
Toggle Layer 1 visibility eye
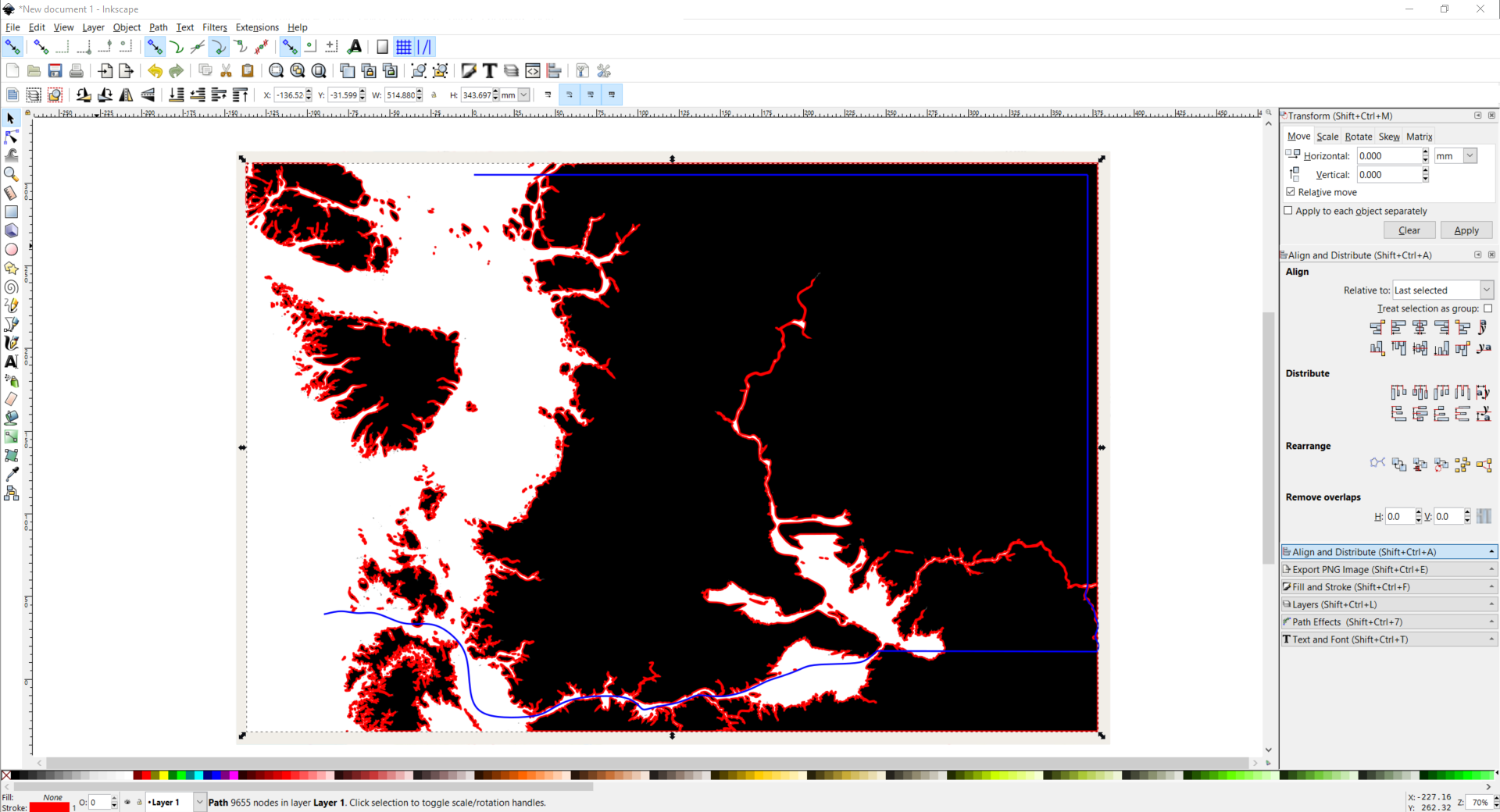pos(127,802)
